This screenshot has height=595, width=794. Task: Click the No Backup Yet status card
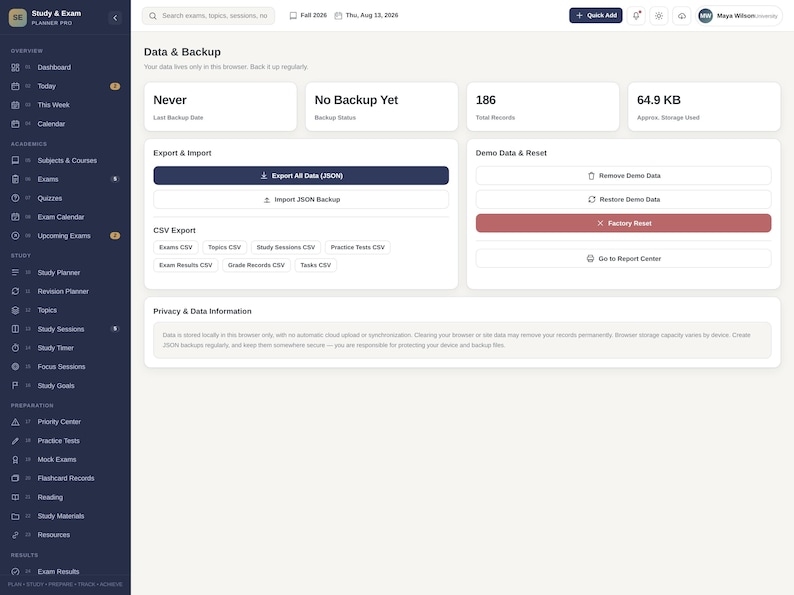pyautogui.click(x=381, y=107)
